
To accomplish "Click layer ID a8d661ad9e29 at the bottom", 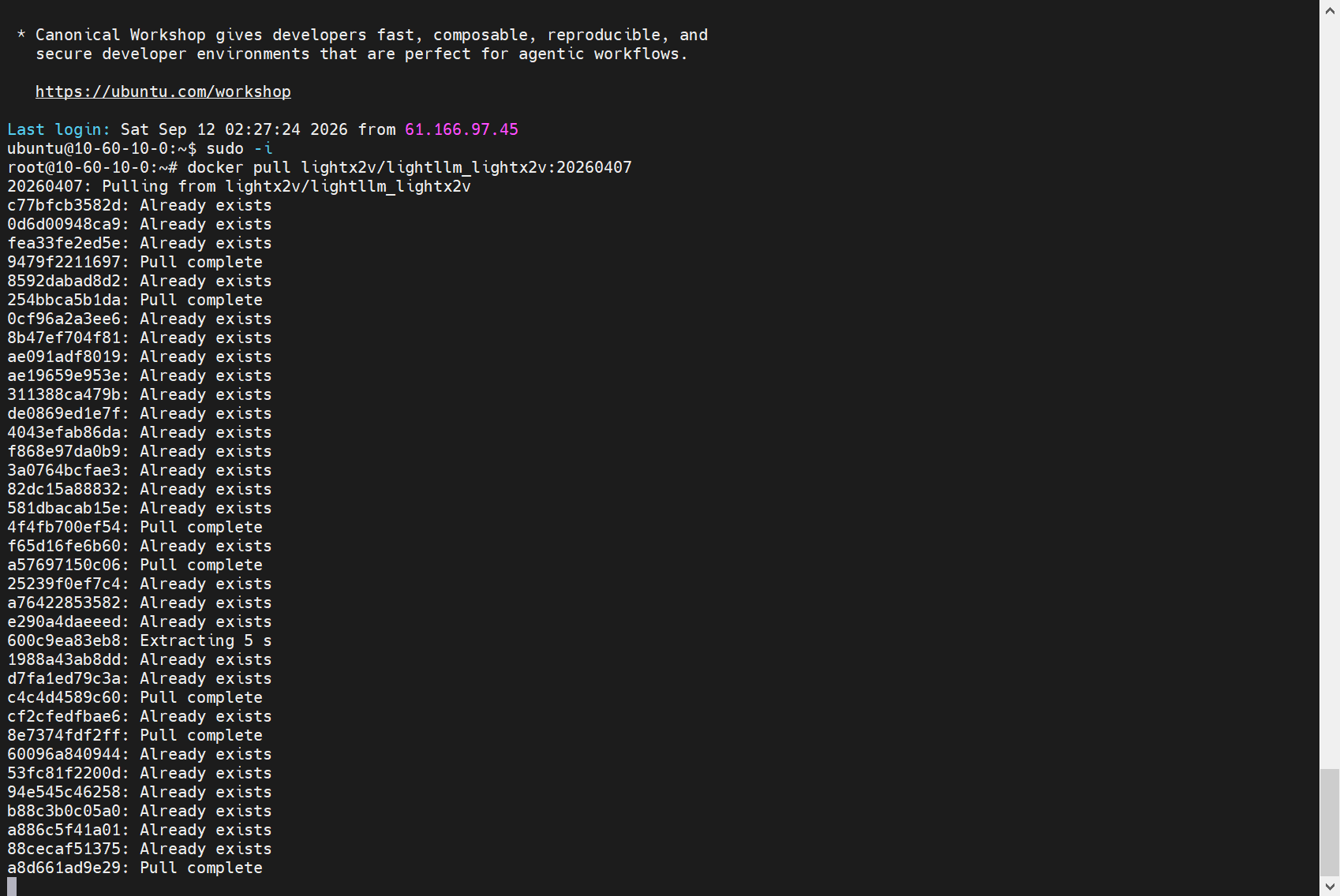I will pos(64,868).
